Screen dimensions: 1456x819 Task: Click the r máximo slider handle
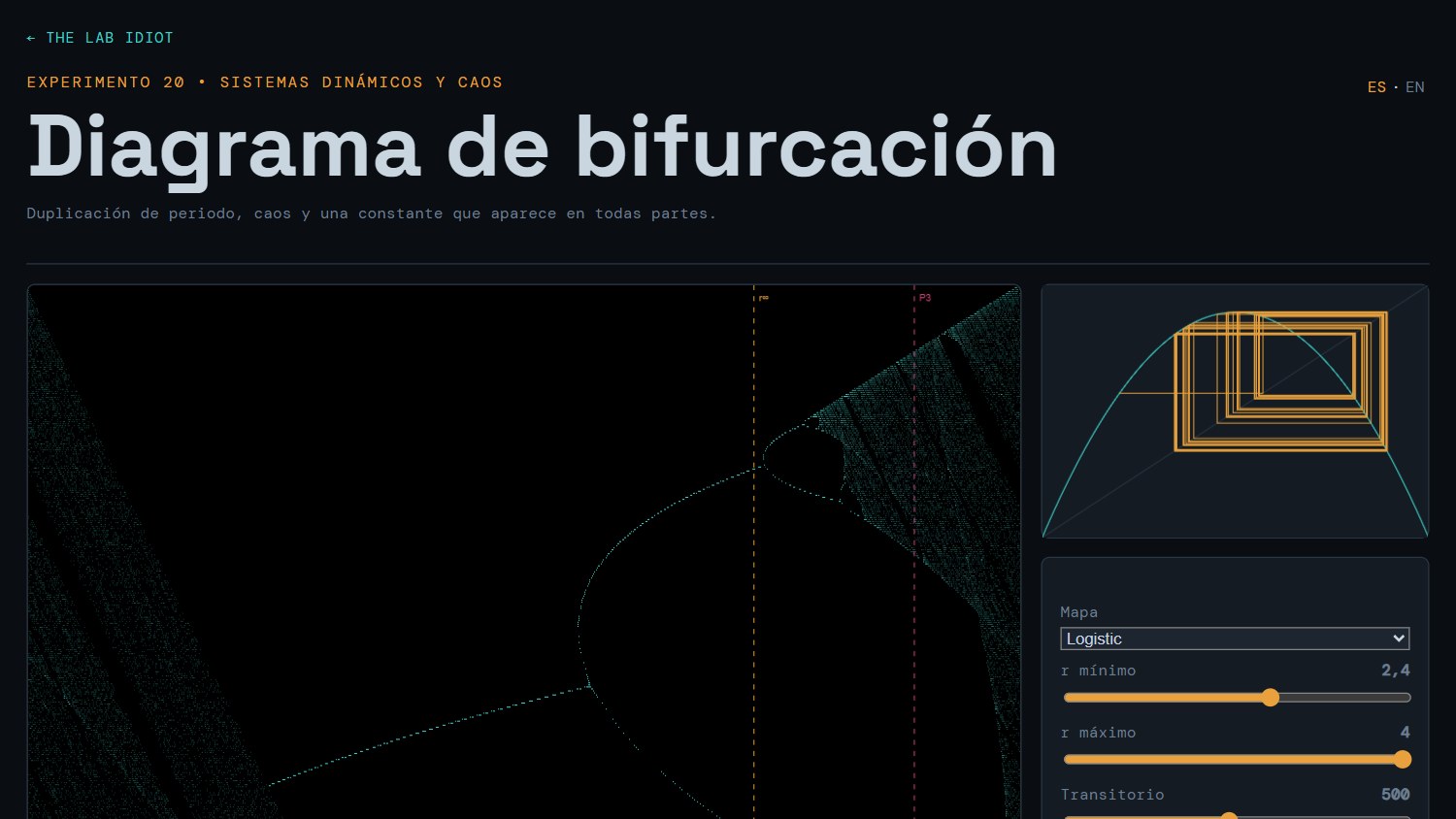coord(1402,760)
